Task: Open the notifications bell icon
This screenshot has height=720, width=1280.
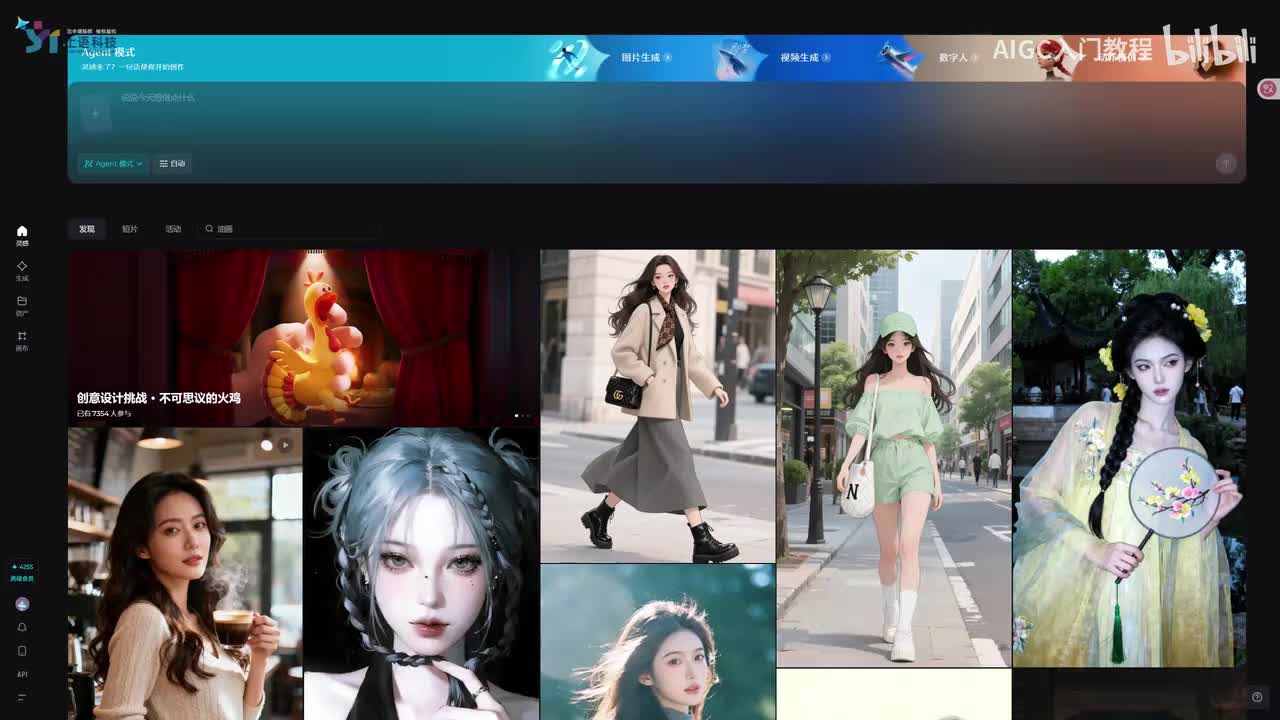Action: tap(22, 627)
